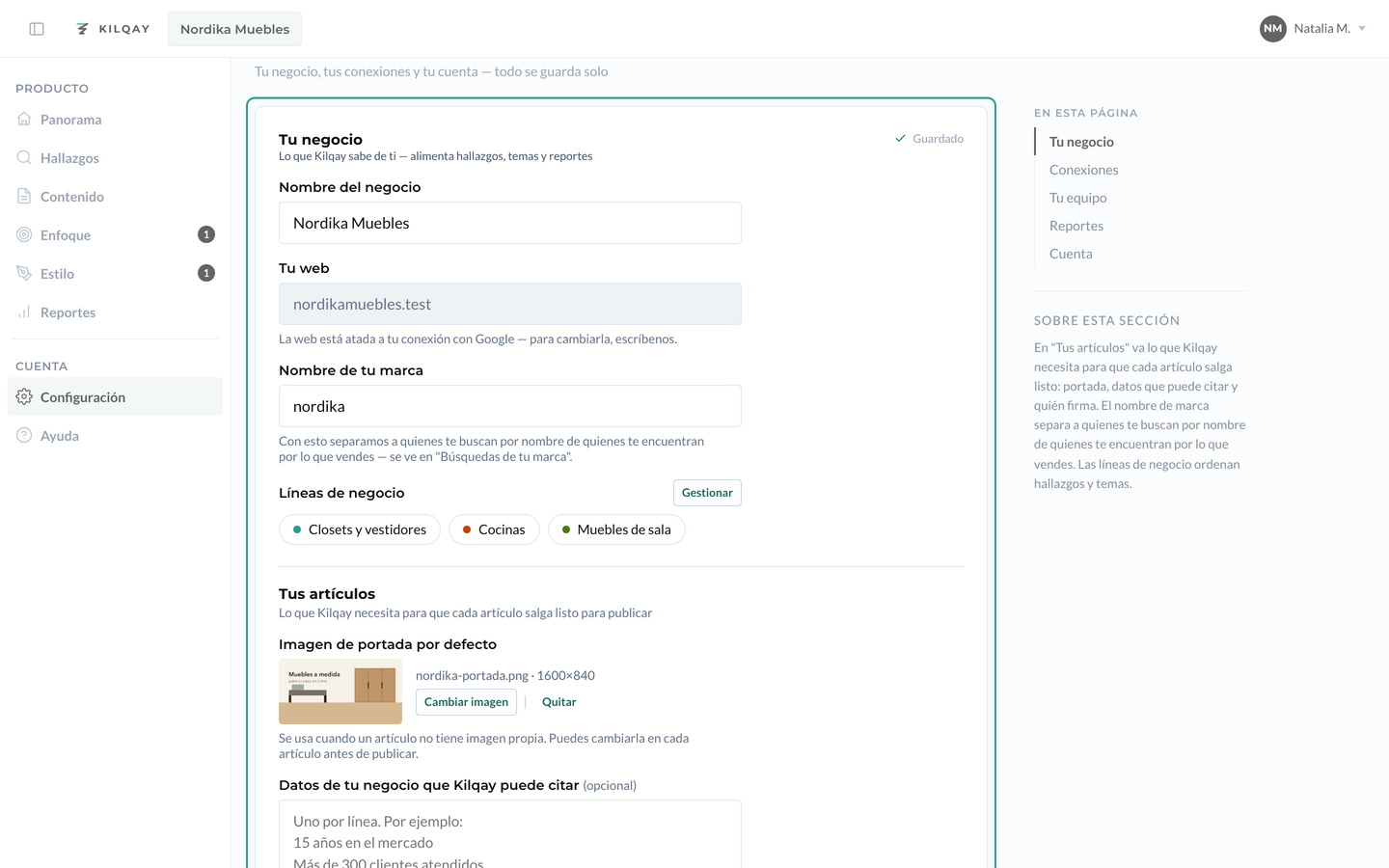Viewport: 1389px width, 868px height.
Task: Expand the Natalia M. account dropdown arrow
Action: click(x=1362, y=29)
